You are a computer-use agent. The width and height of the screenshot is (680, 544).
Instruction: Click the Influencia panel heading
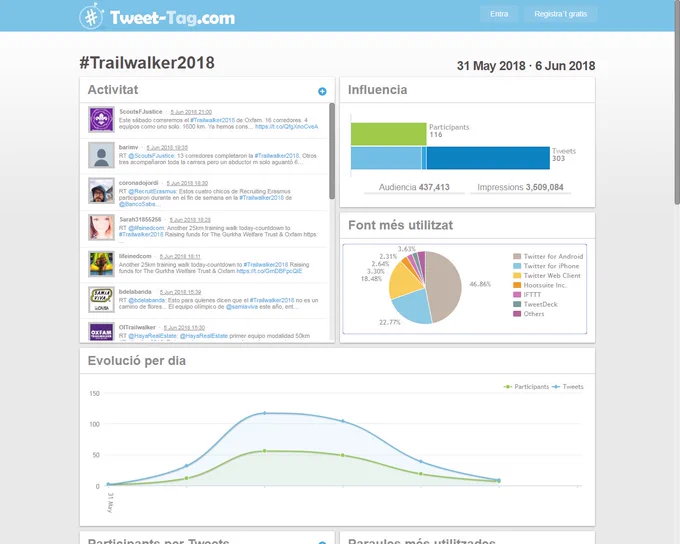pyautogui.click(x=377, y=90)
